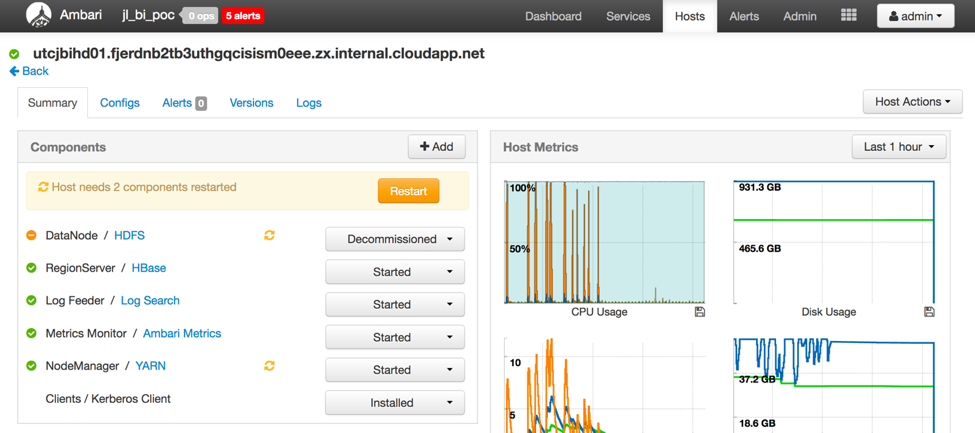Click the CPU Usage chart thumbnail
This screenshot has height=433, width=975.
click(604, 242)
